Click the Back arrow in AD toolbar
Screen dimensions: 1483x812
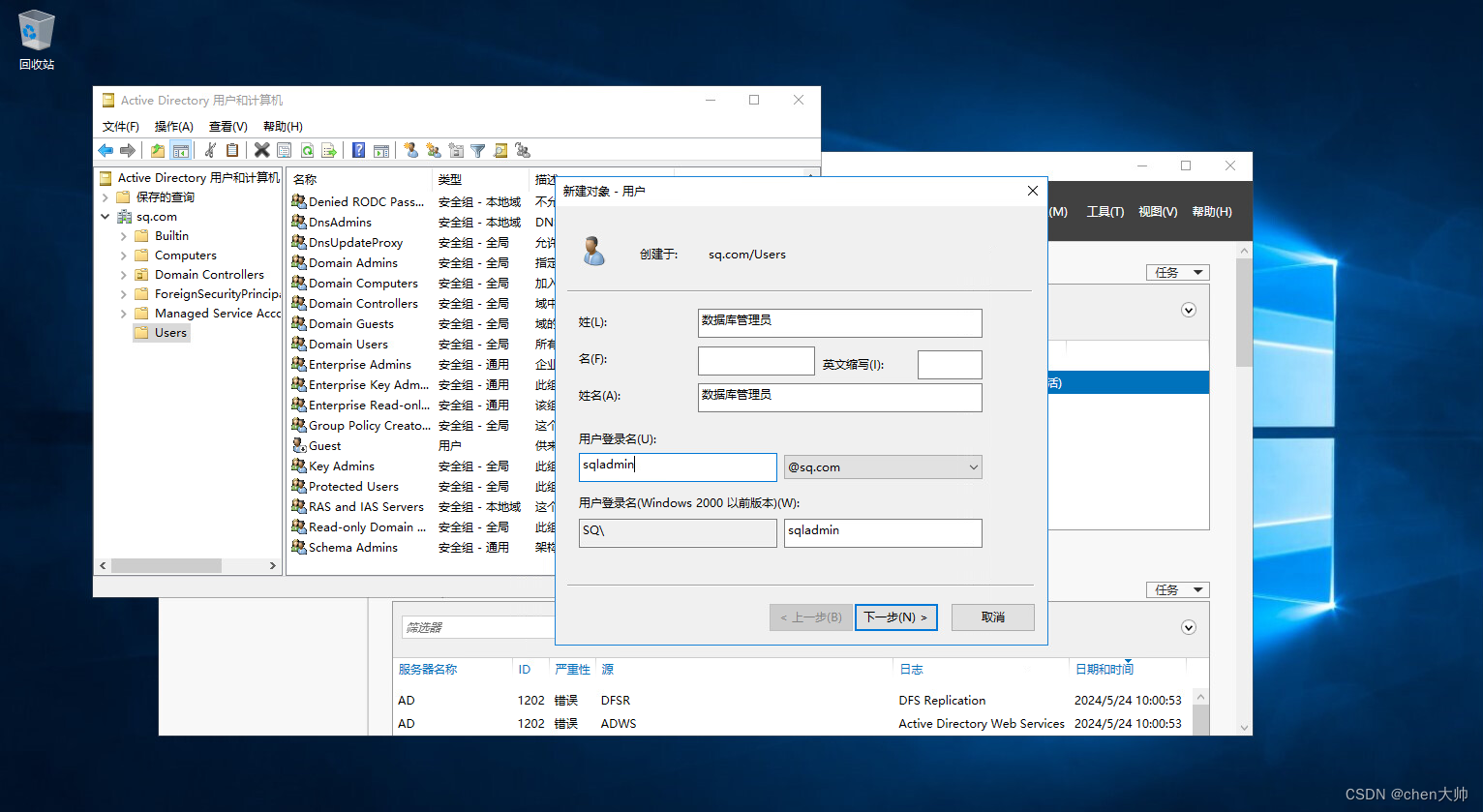(106, 150)
